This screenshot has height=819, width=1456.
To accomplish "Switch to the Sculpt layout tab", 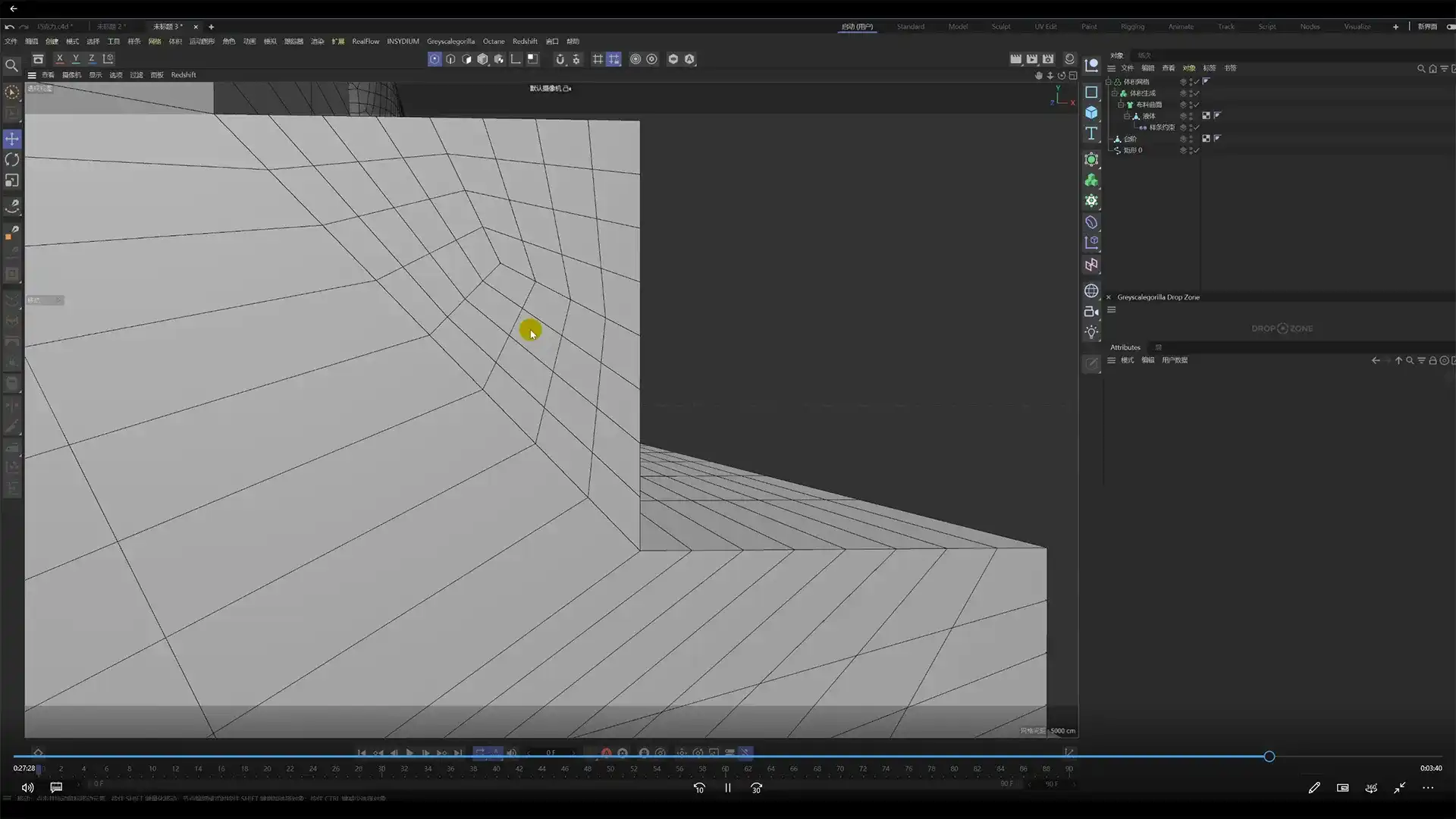I will pyautogui.click(x=1000, y=27).
